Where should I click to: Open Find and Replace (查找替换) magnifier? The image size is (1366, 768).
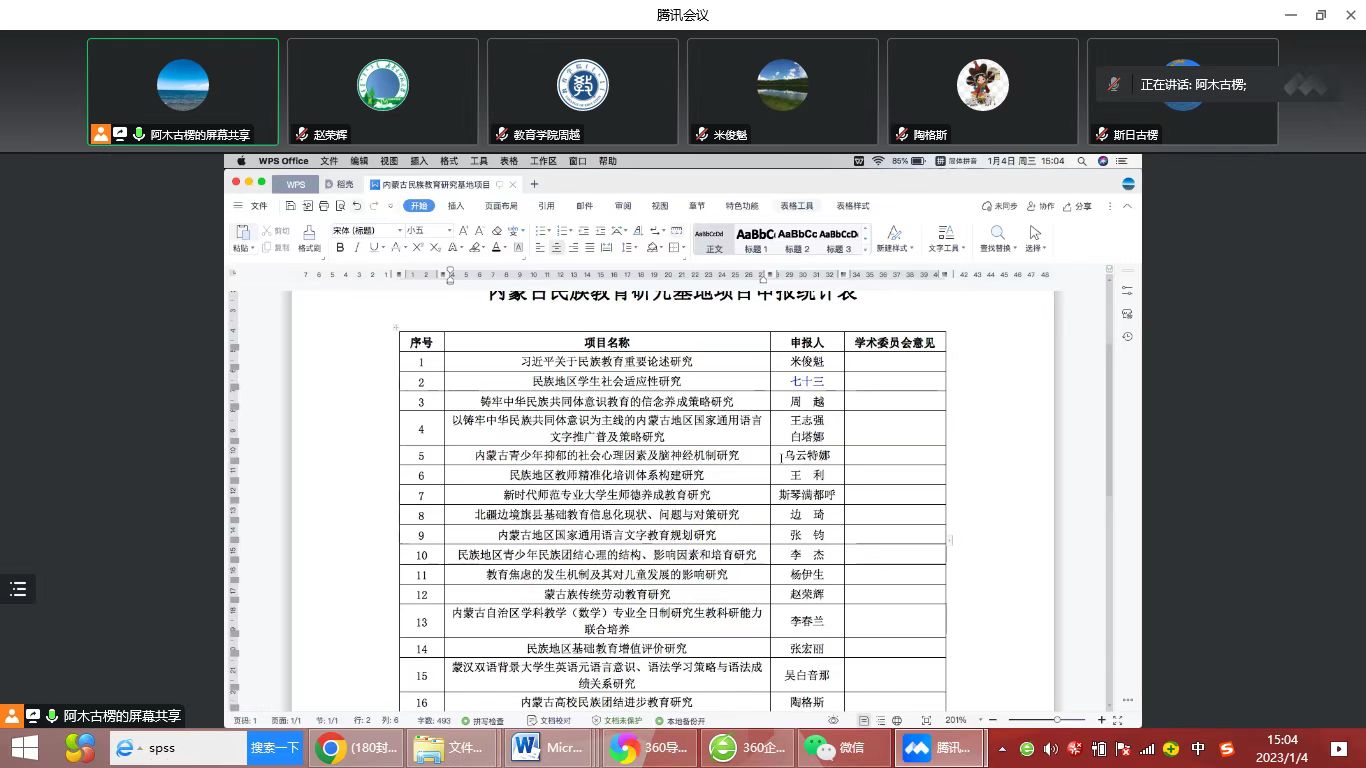click(x=997, y=238)
